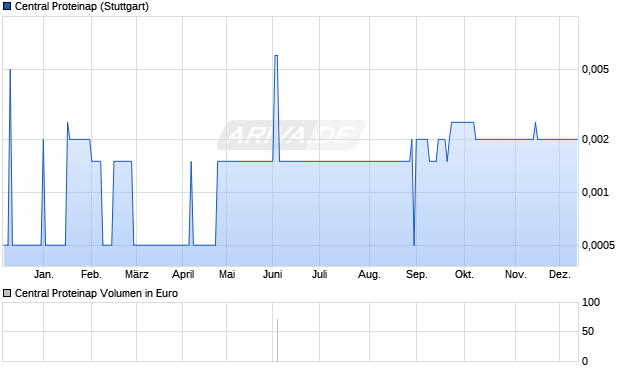Click the 0 volume axis value
620x371 pixels.
[x=585, y=361]
